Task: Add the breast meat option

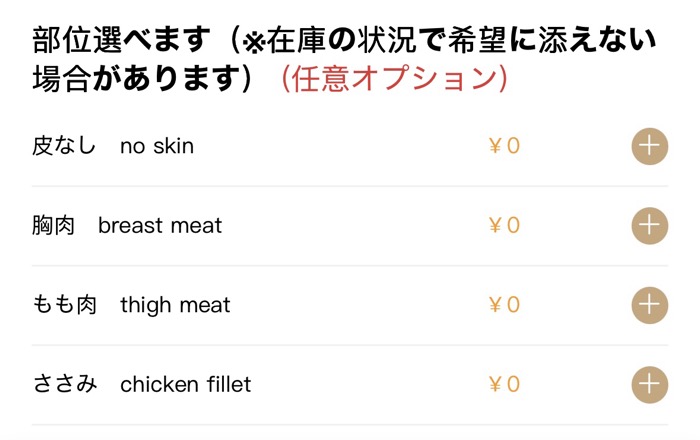Action: tap(649, 225)
